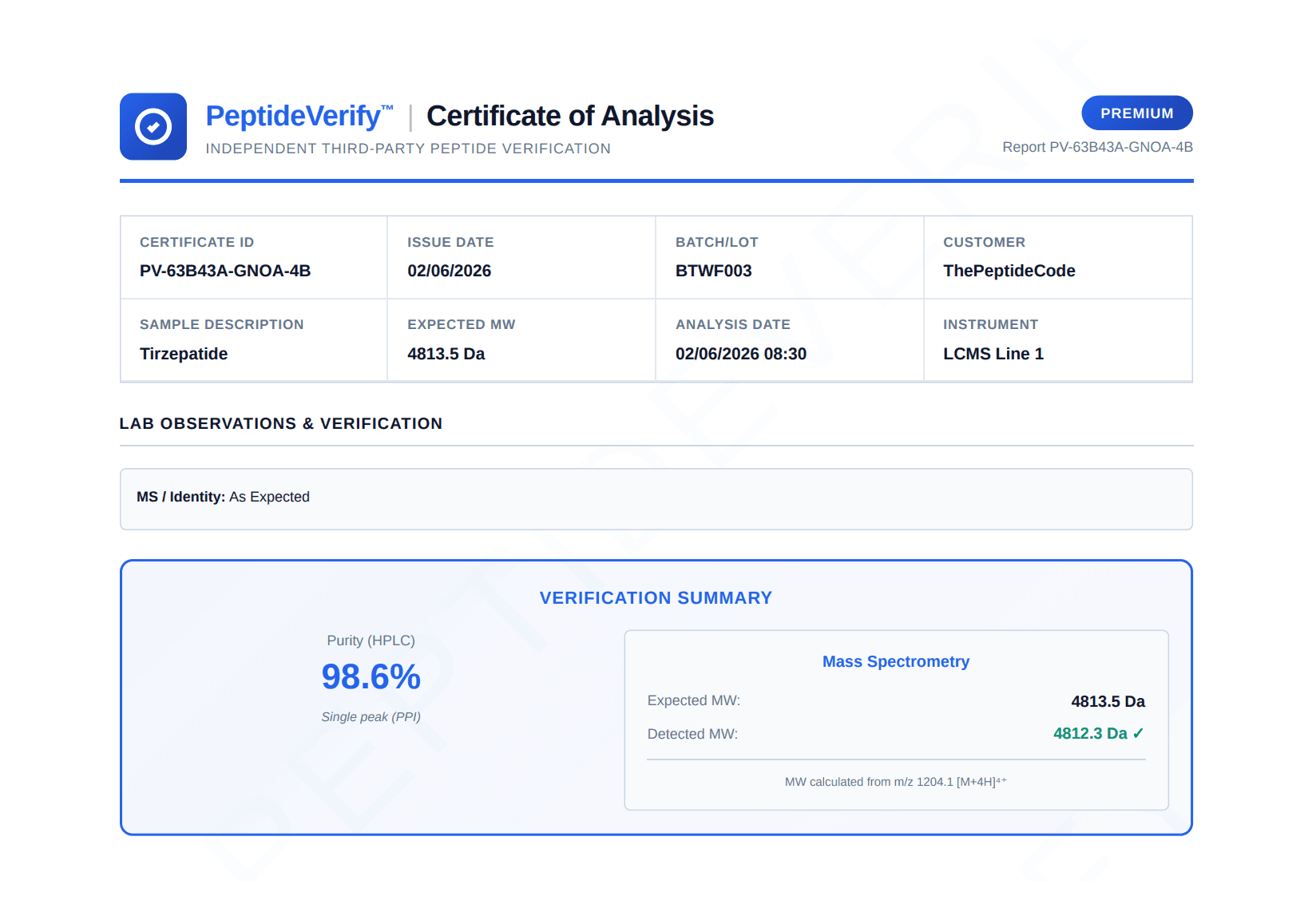Screen dimensions: 1316x916
Task: Click the Certificate ID value PV-63B43A-GNOA-4B
Action: (x=225, y=271)
